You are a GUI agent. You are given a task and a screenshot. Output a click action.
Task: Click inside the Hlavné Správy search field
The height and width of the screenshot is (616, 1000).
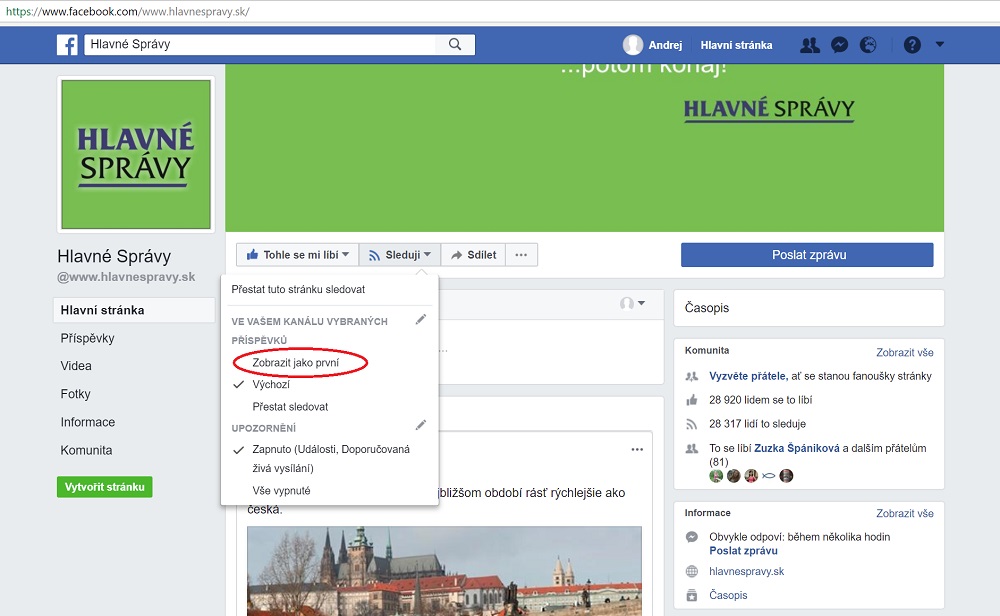pos(260,44)
